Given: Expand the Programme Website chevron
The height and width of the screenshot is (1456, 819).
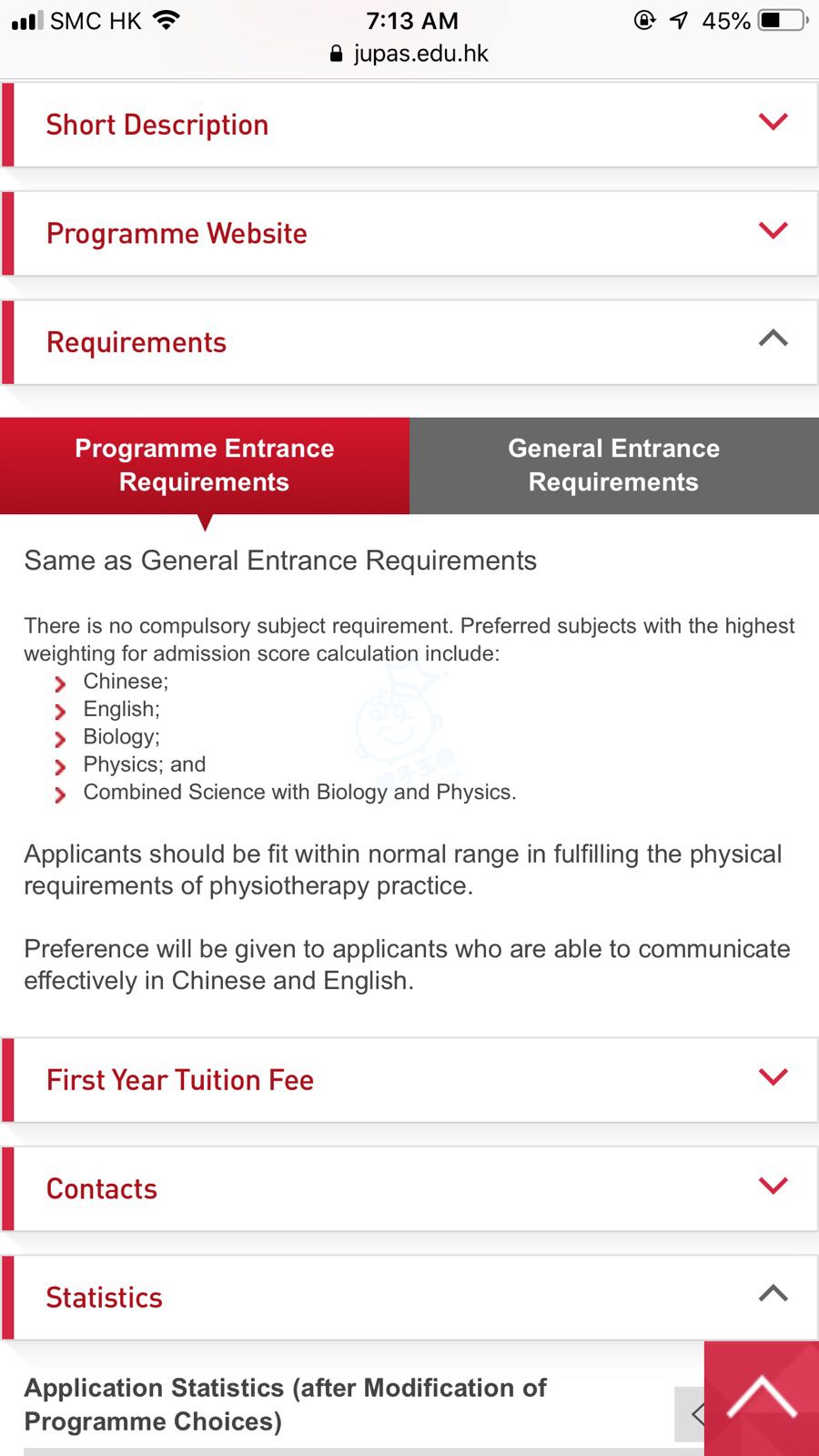Looking at the screenshot, I should click(773, 231).
